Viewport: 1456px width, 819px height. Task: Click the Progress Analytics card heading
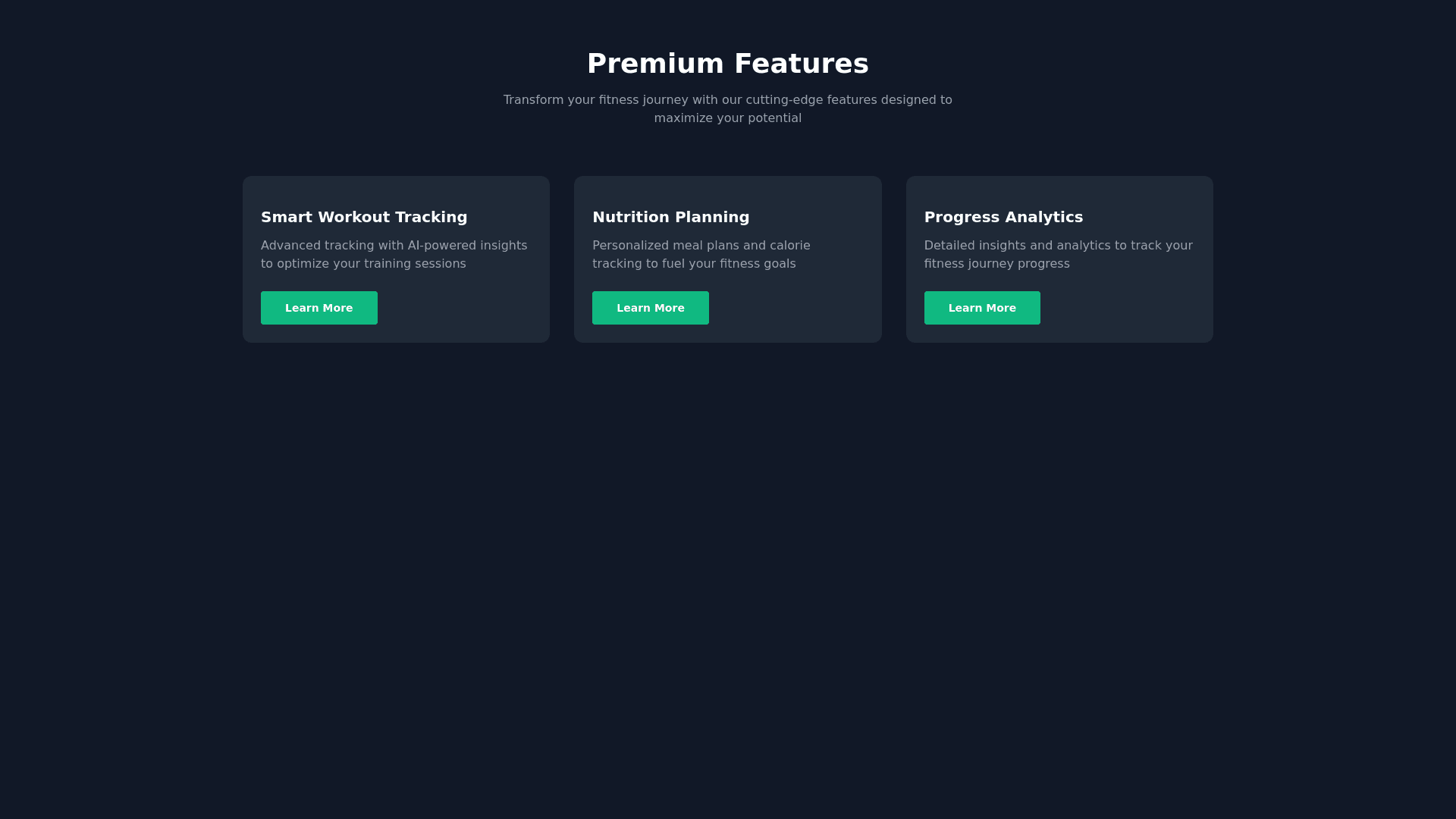[1003, 217]
